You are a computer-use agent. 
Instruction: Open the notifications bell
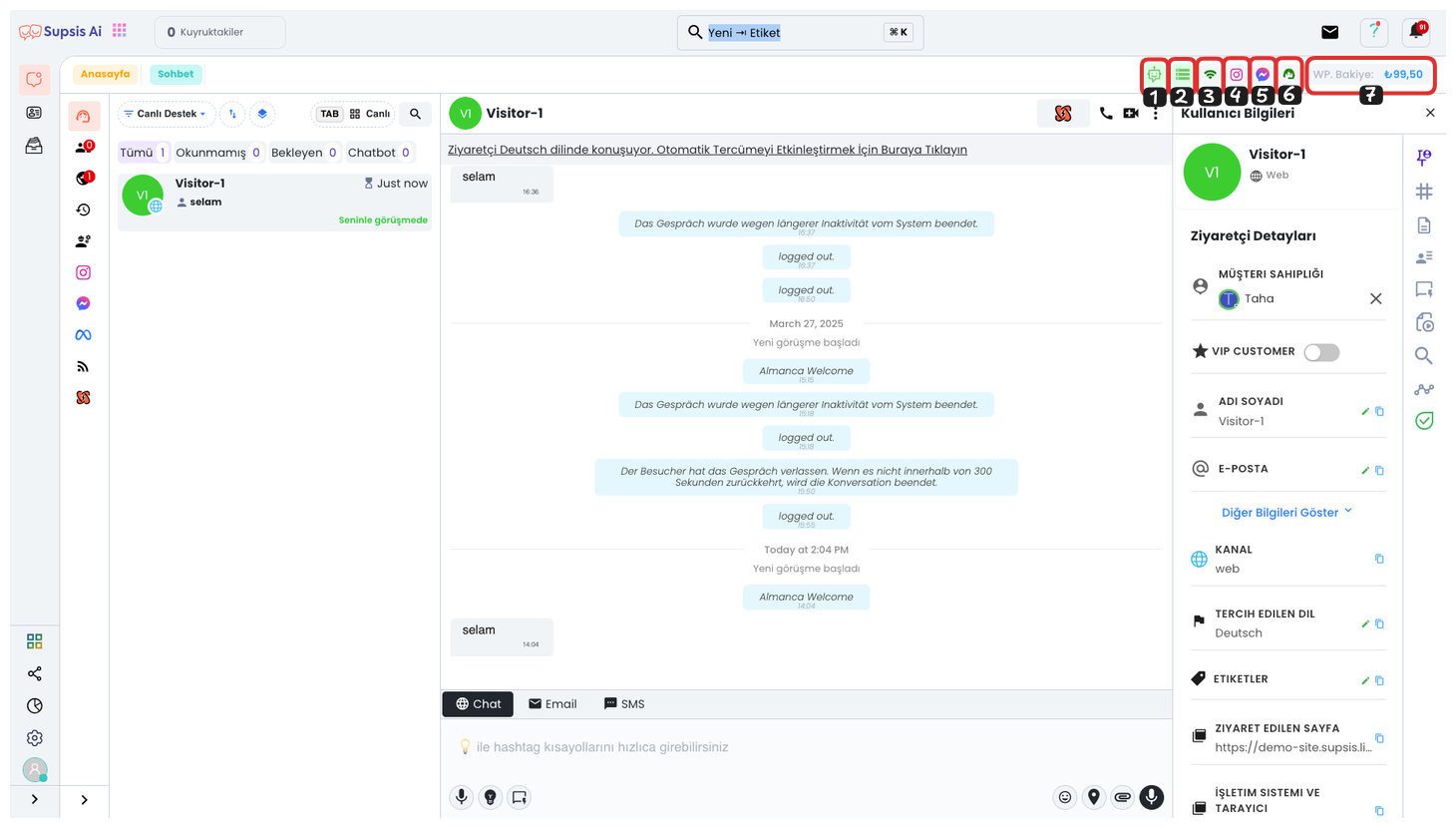(x=1416, y=32)
